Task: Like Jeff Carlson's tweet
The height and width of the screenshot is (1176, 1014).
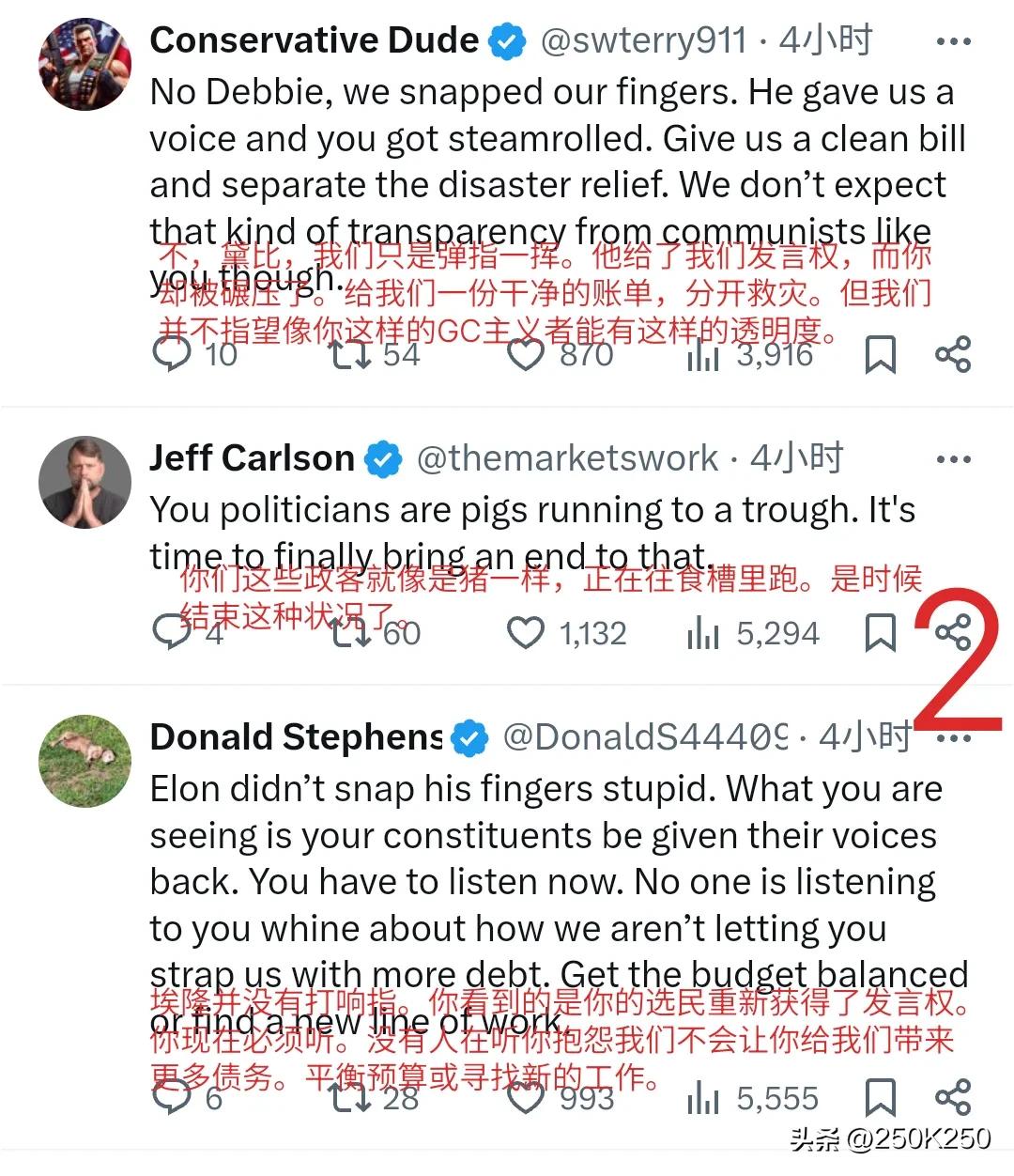Action: [526, 633]
